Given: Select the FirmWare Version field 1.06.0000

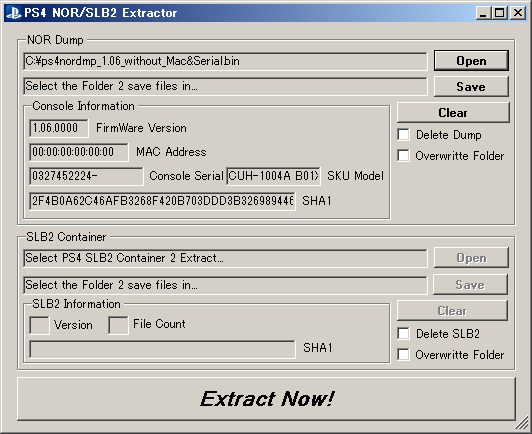Looking at the screenshot, I should point(59,128).
